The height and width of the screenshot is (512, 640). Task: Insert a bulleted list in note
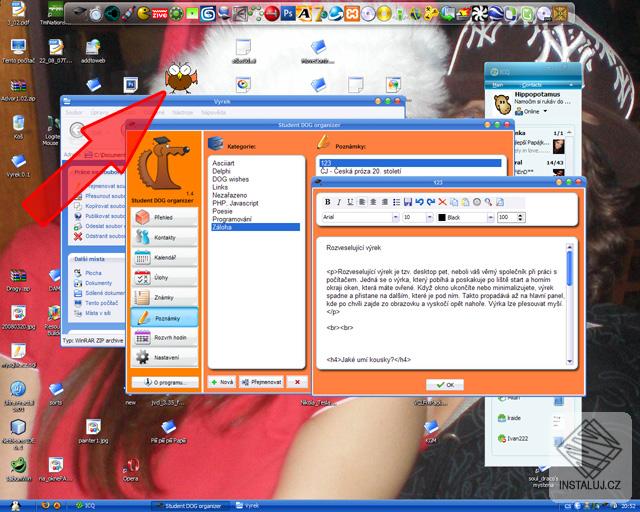pyautogui.click(x=396, y=202)
